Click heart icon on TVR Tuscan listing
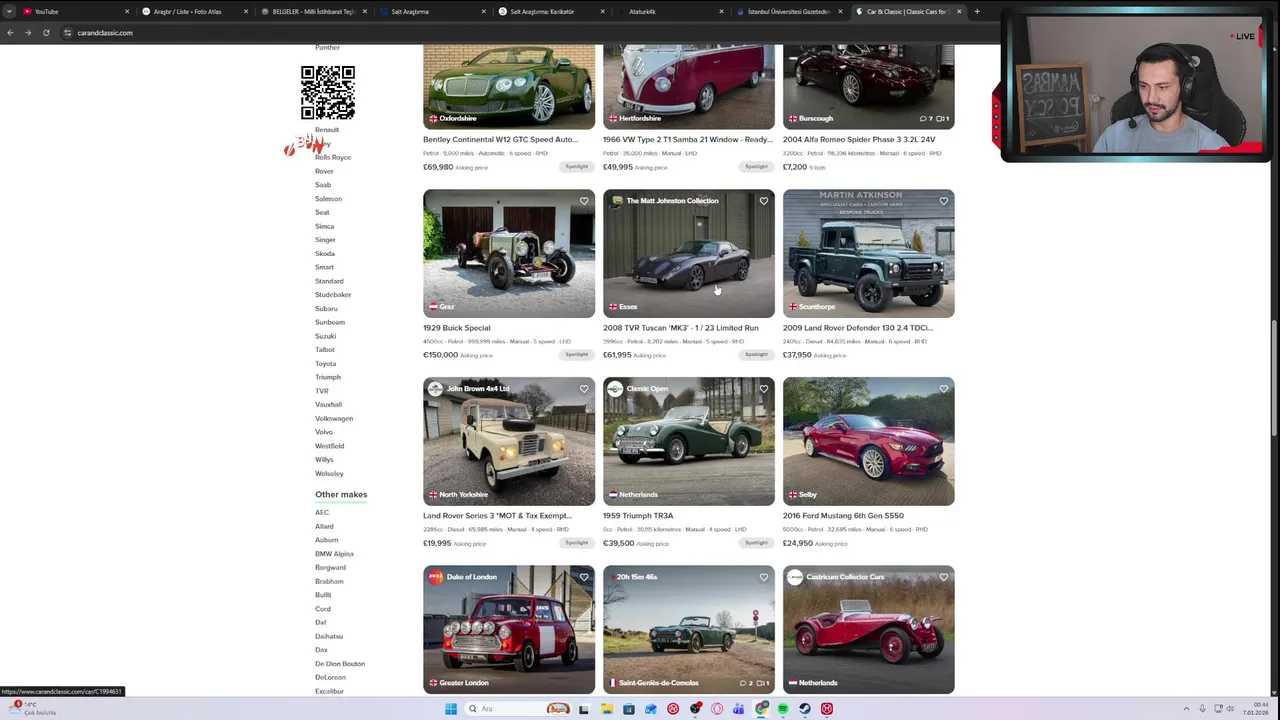 pyautogui.click(x=764, y=201)
